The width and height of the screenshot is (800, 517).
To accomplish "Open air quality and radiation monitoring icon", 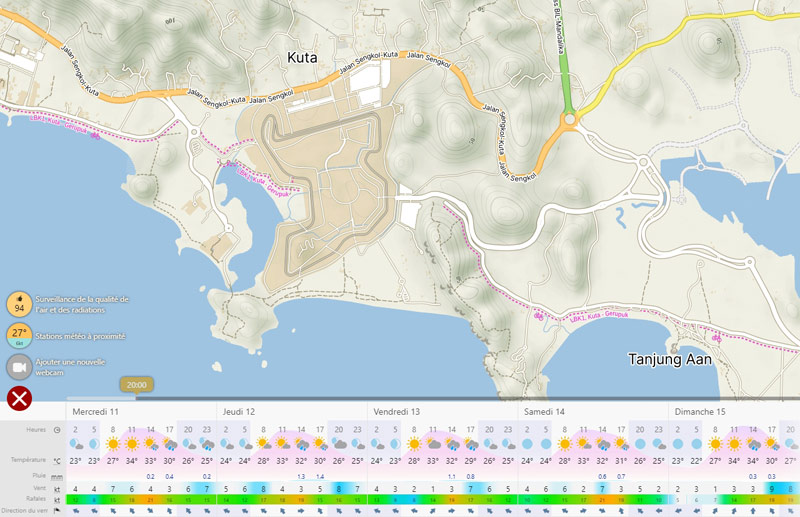I will click(x=19, y=303).
